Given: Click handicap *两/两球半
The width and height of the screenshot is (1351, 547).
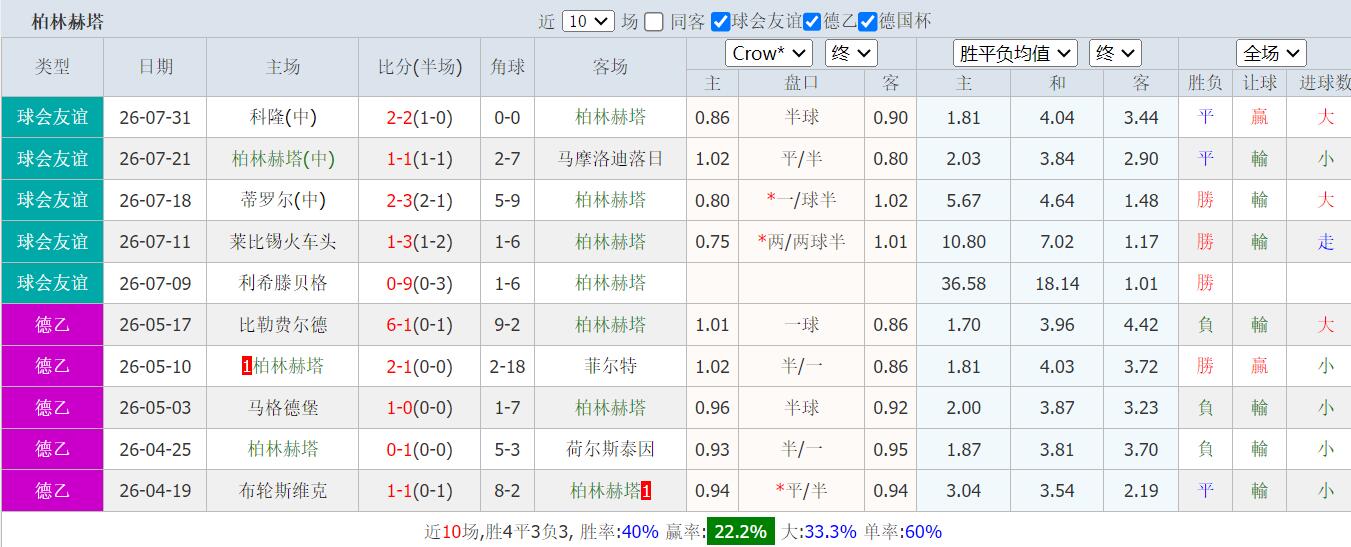Looking at the screenshot, I should point(801,241).
